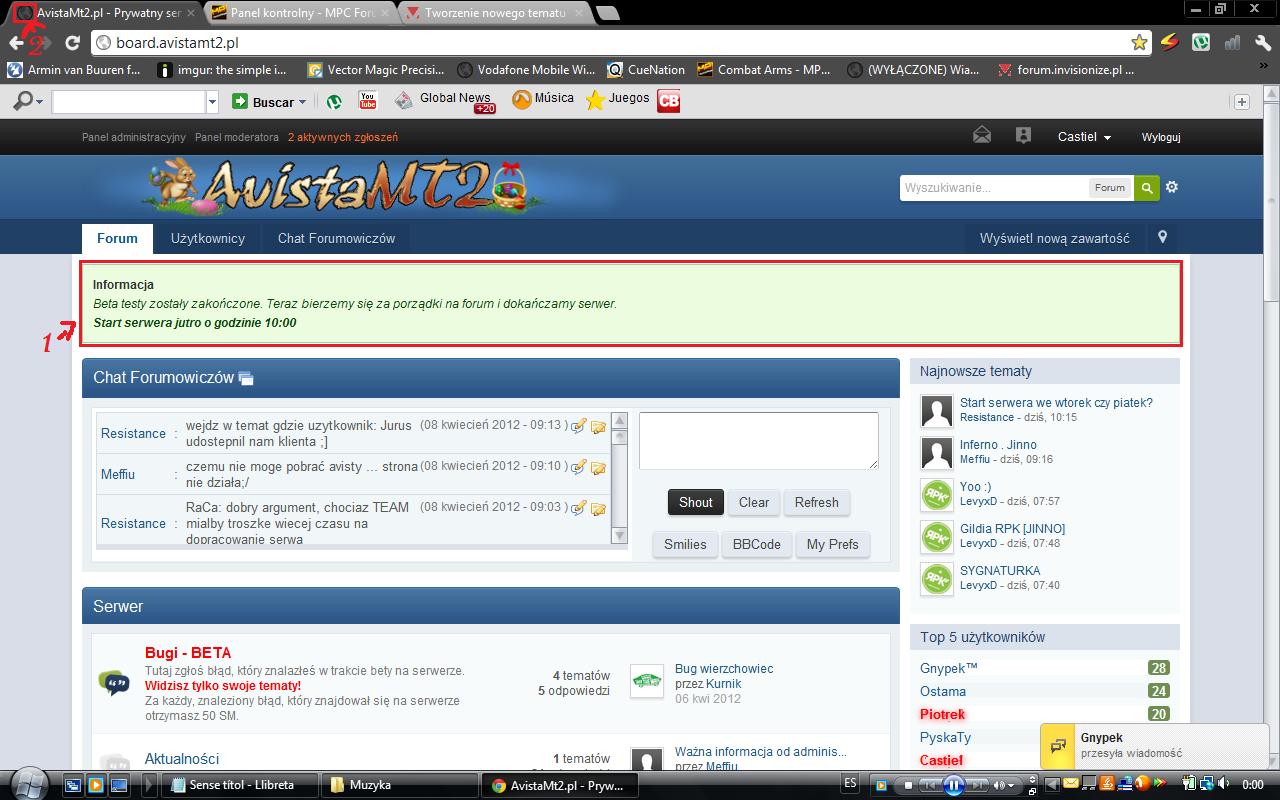Open the forum messenger envelope icon
The width and height of the screenshot is (1280, 800).
[x=982, y=136]
